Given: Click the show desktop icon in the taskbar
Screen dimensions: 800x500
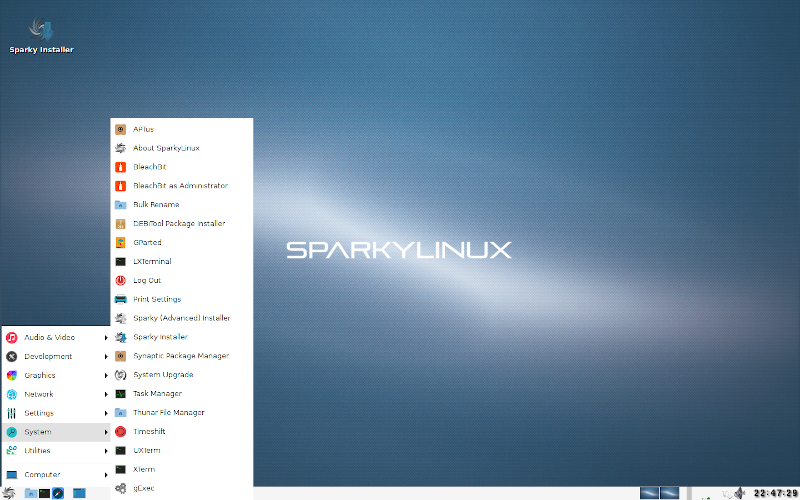Looking at the screenshot, I should tap(79, 493).
